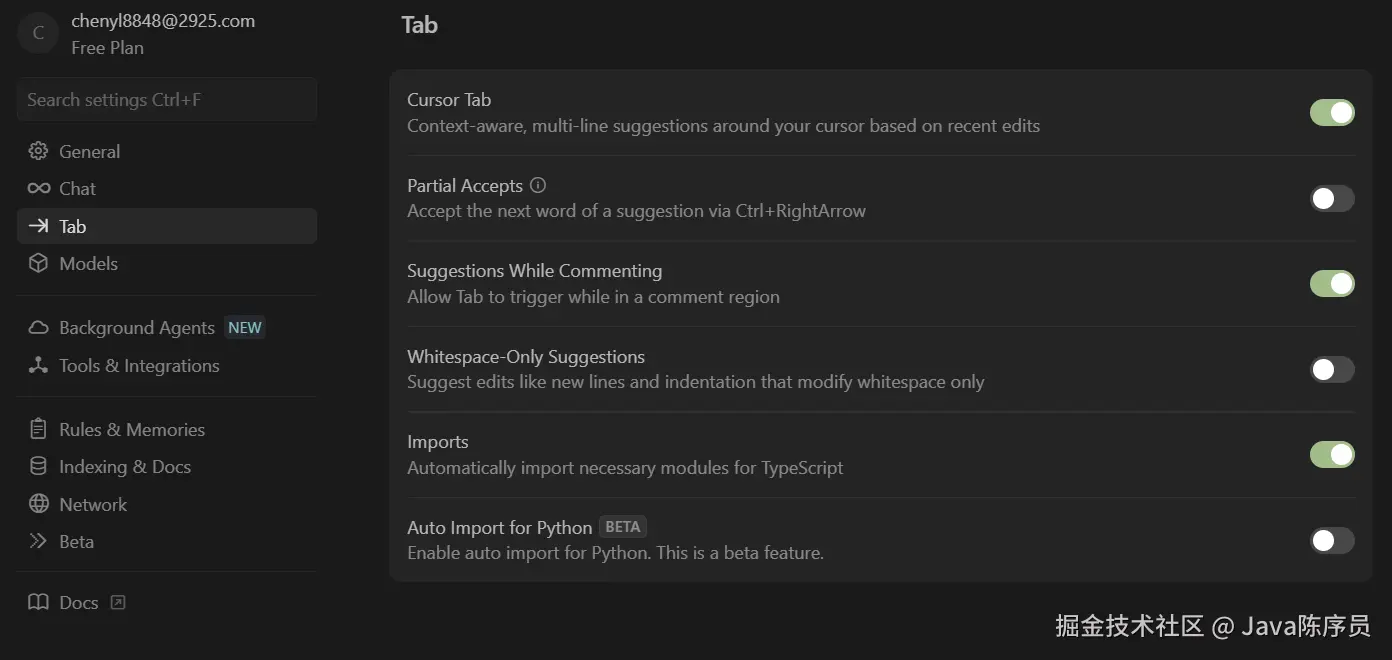This screenshot has width=1392, height=660.
Task: Click the Tools & Integrations icon
Action: pos(38,365)
